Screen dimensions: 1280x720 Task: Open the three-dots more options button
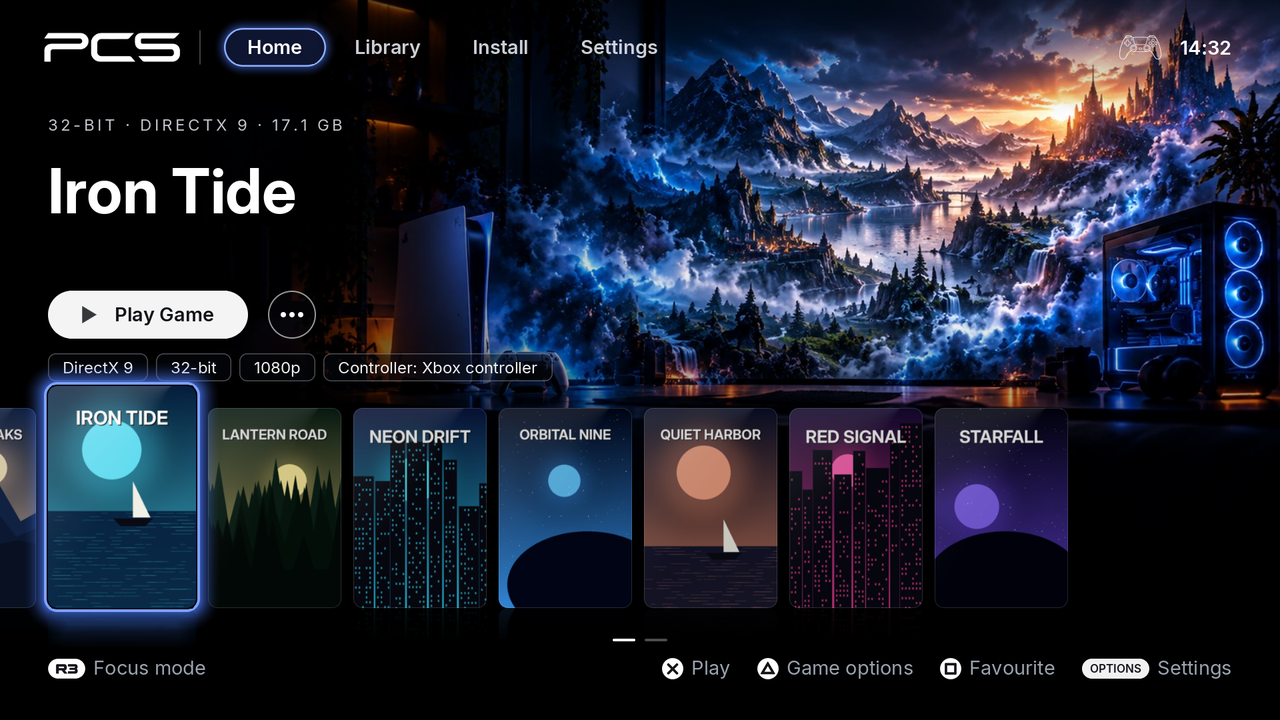click(x=292, y=315)
